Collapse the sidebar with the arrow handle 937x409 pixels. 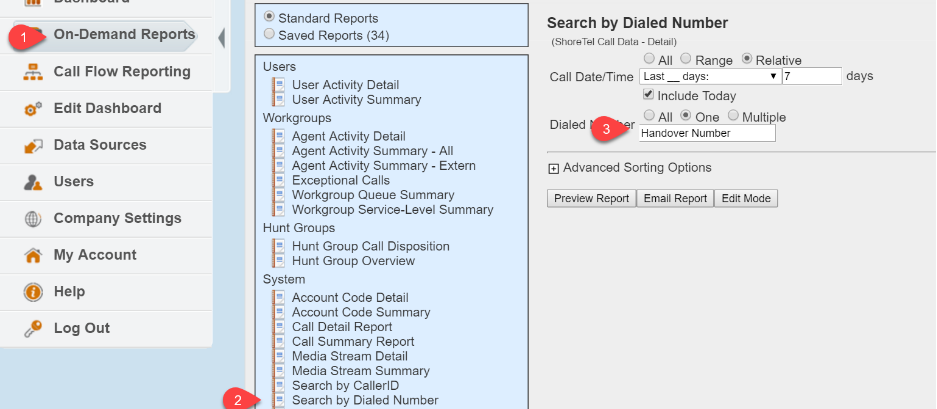(221, 38)
